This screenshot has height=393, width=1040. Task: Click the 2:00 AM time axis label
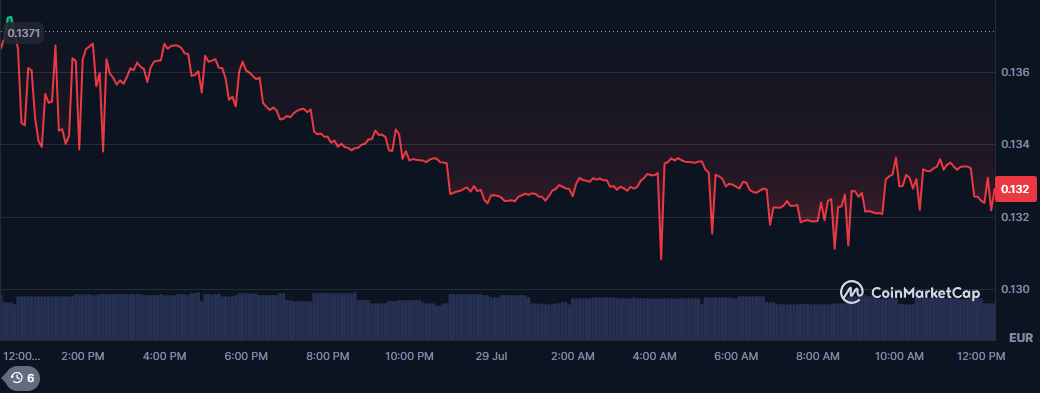point(573,357)
